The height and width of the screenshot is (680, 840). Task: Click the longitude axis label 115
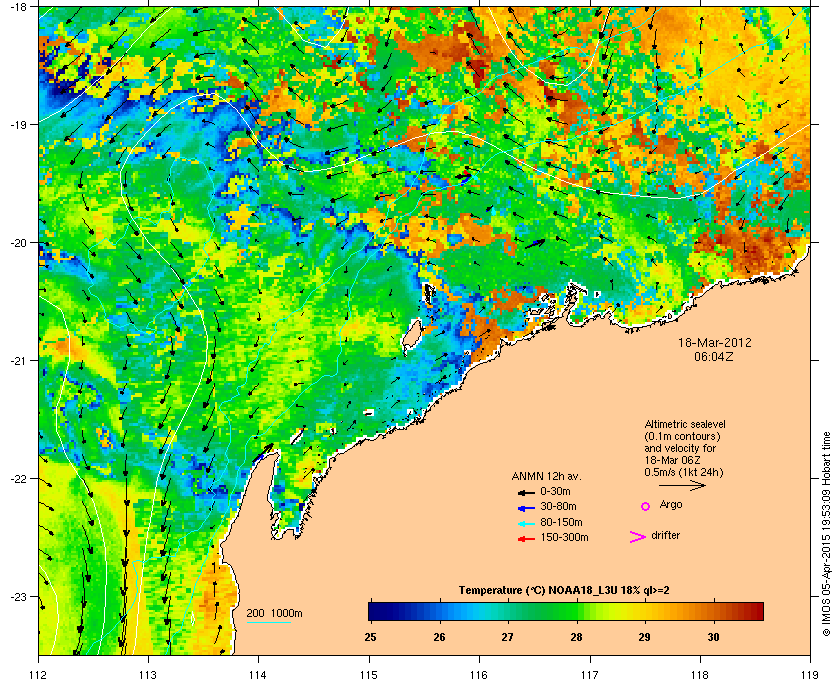tap(369, 675)
